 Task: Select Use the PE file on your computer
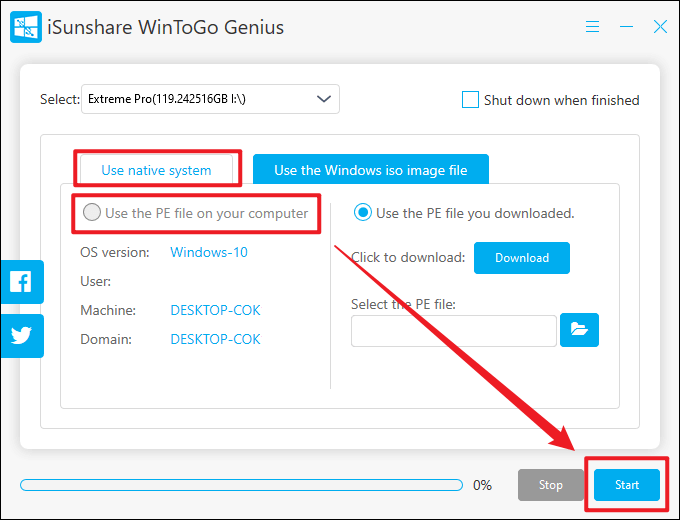click(x=92, y=213)
